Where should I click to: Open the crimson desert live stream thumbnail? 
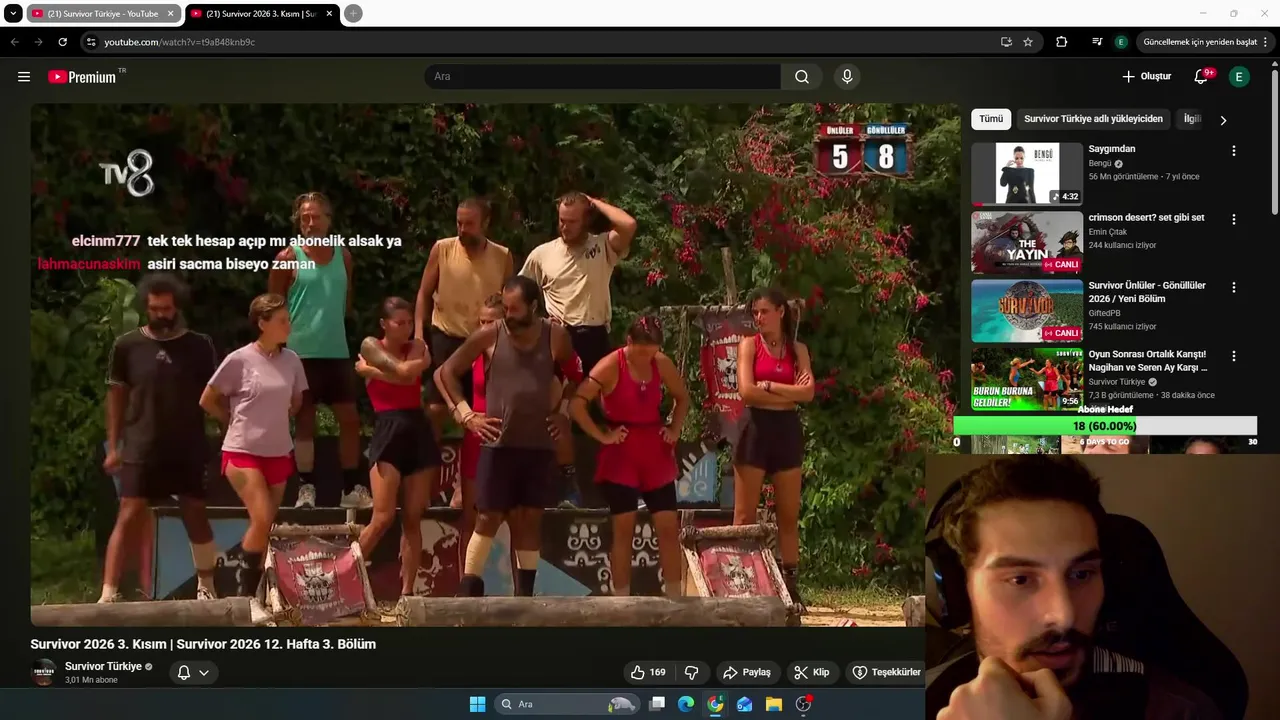point(1027,242)
